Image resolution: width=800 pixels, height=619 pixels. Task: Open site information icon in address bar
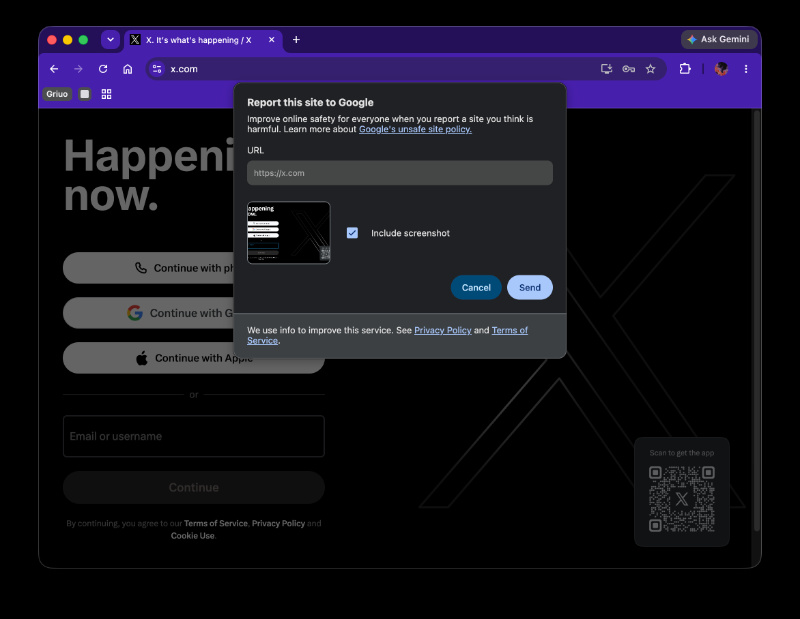point(157,69)
